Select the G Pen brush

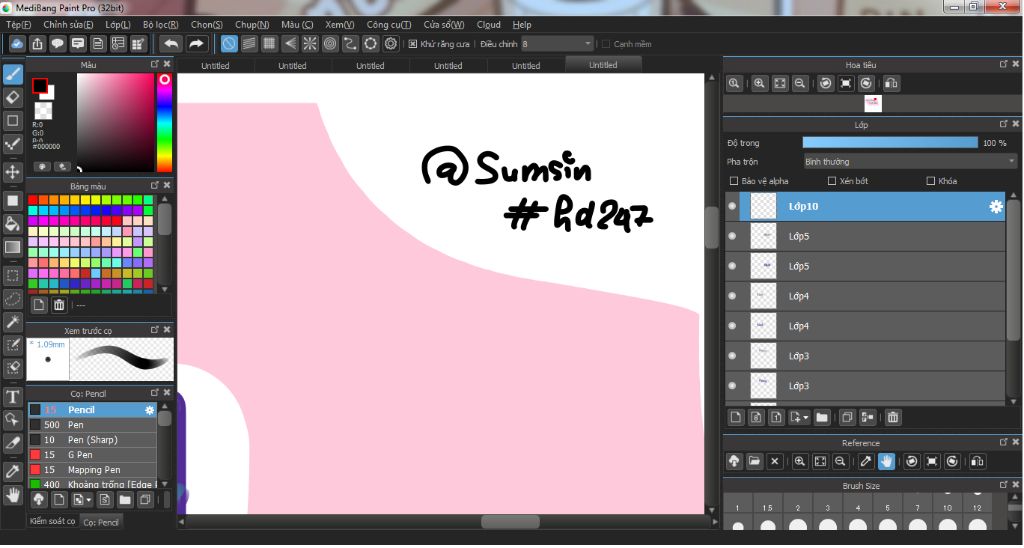coord(92,455)
